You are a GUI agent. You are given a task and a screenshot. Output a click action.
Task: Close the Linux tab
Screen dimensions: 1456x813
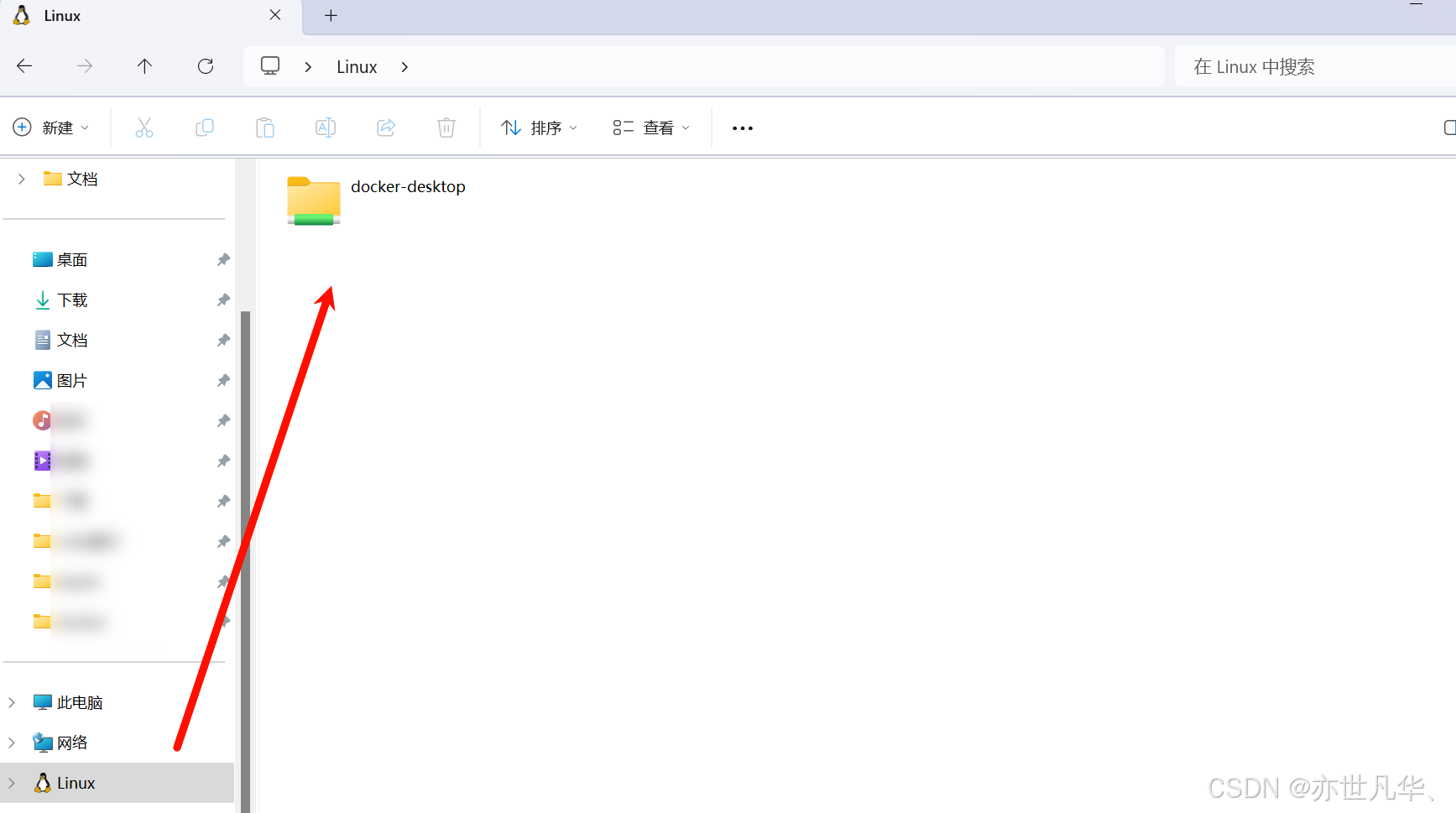[x=275, y=15]
